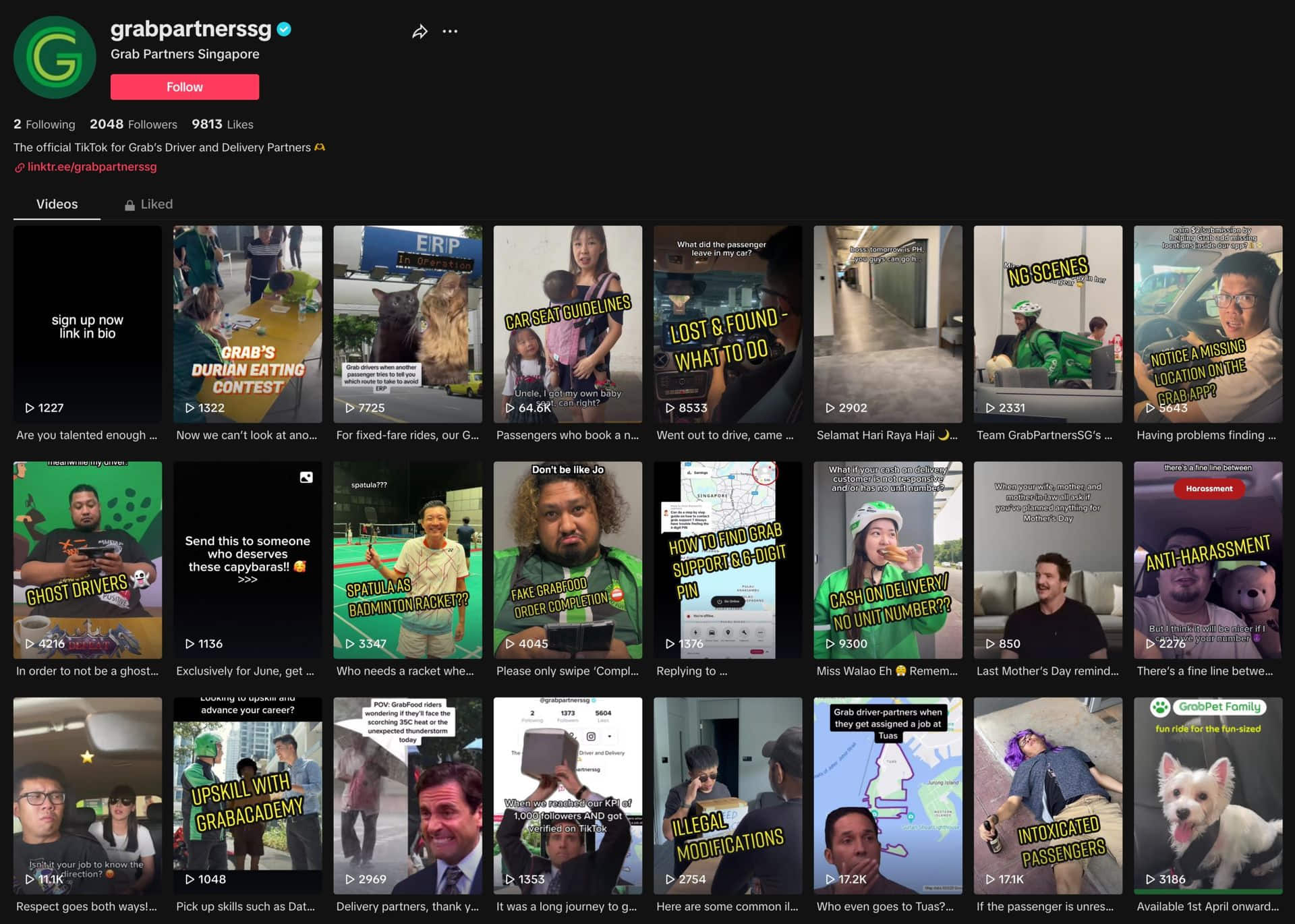This screenshot has width=1295, height=924.
Task: Click the 2048 Followers count
Action: point(134,124)
